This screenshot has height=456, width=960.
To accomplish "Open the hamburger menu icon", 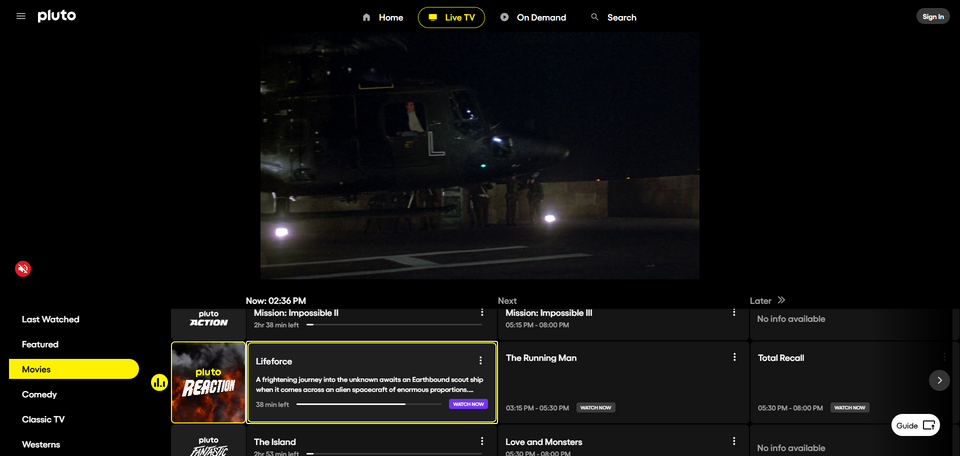I will pos(21,16).
